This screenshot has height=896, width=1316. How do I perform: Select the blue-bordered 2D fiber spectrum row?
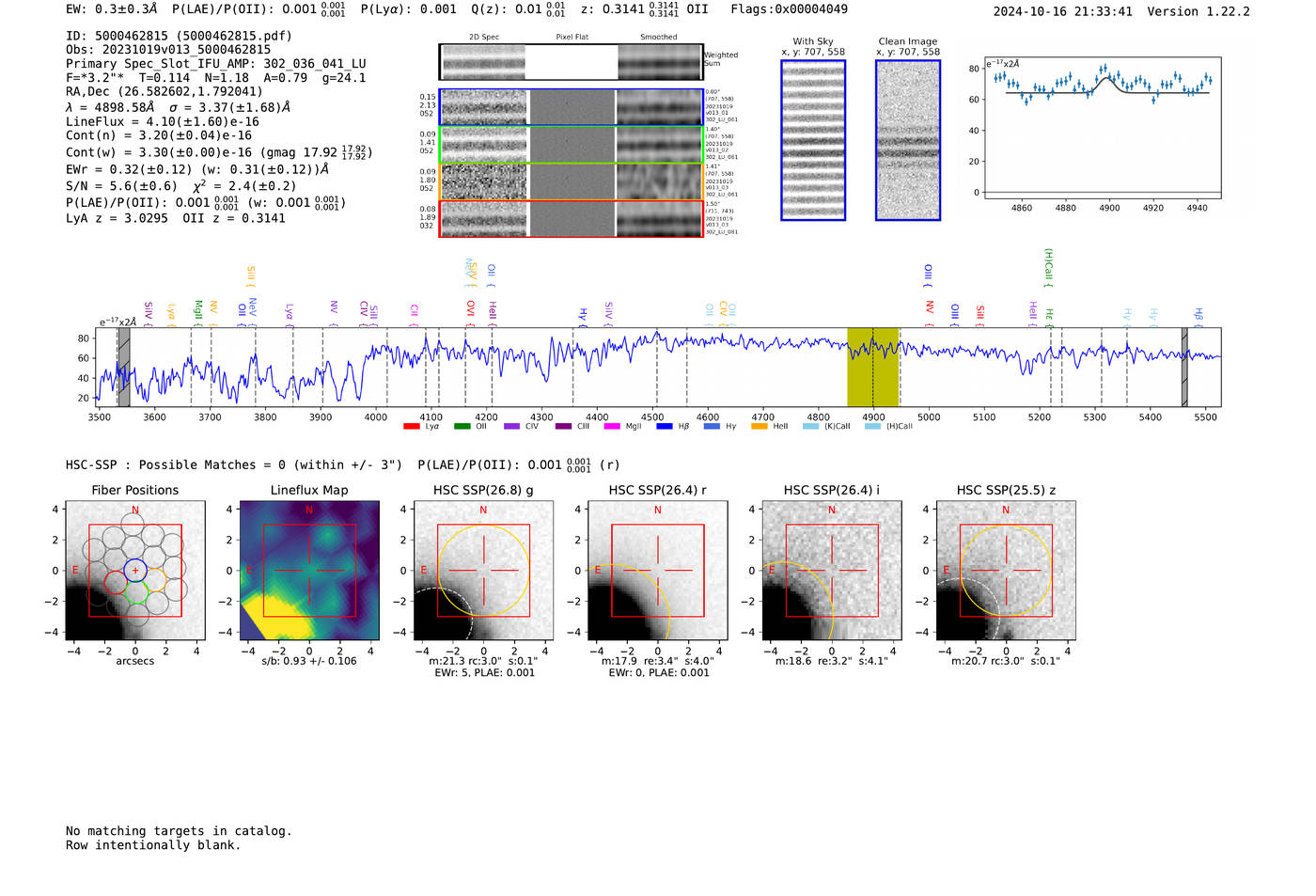click(x=571, y=107)
